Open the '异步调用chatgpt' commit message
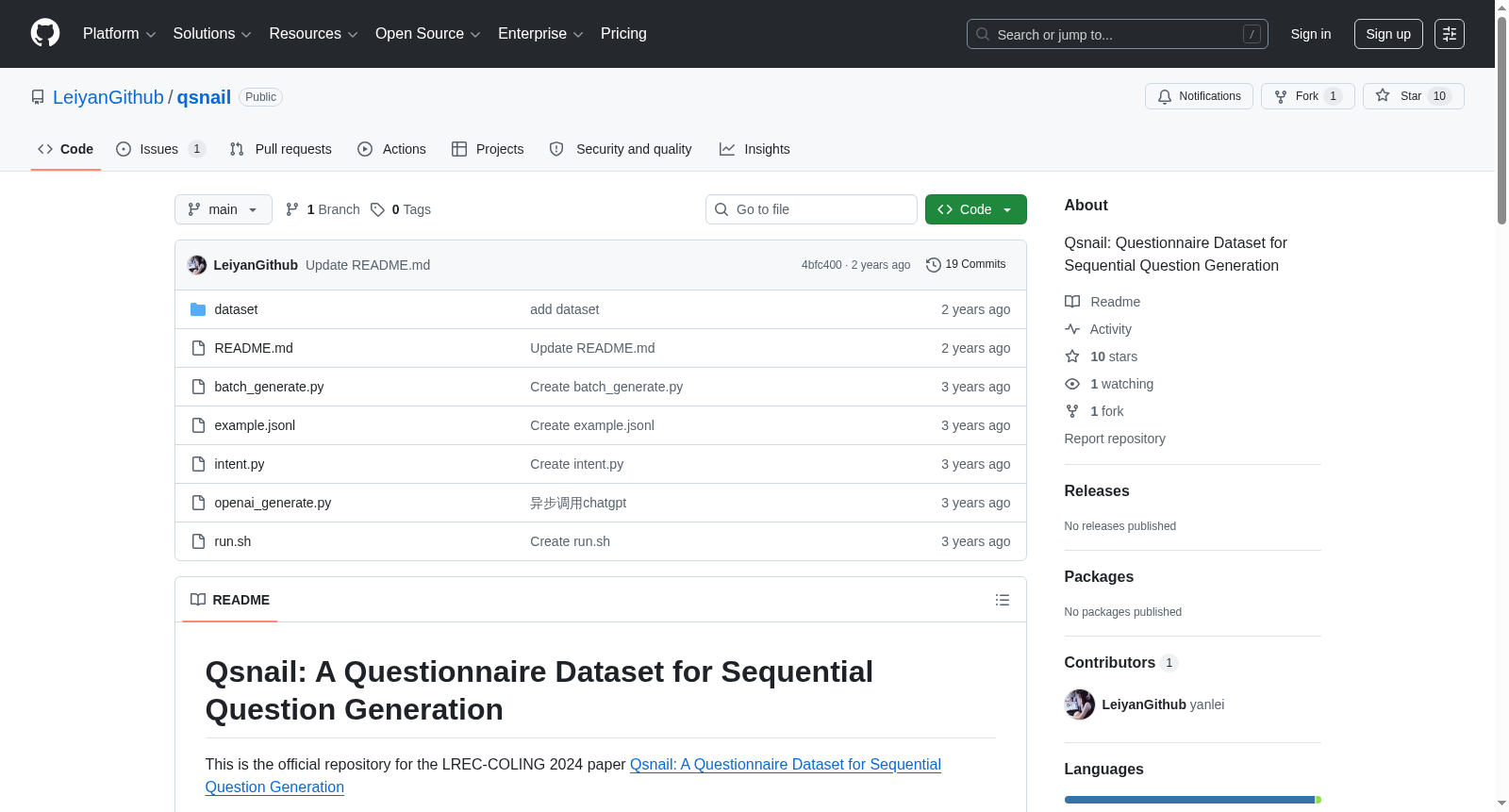 pyautogui.click(x=578, y=503)
